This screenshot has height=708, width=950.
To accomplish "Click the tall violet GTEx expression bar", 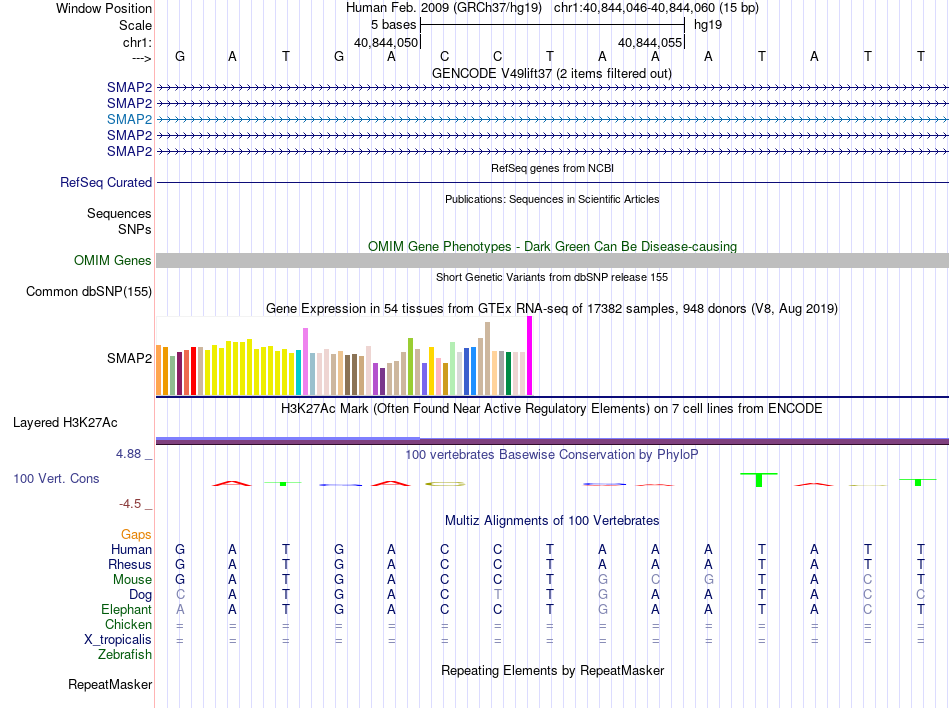I will tap(305, 362).
